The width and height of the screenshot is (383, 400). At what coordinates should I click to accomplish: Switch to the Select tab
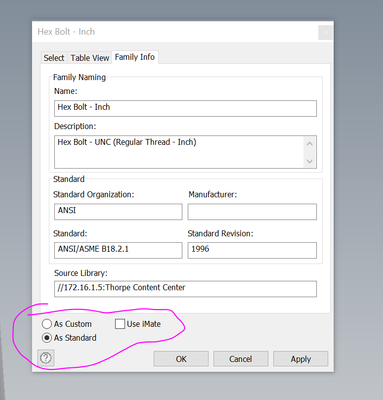point(54,58)
